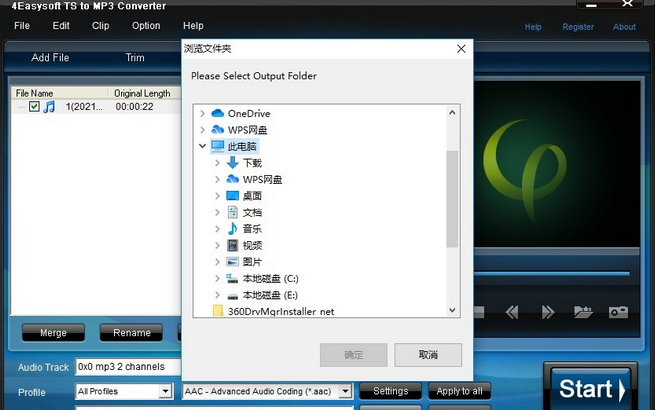Open the Option menu
Image resolution: width=655 pixels, height=410 pixels.
(x=146, y=26)
